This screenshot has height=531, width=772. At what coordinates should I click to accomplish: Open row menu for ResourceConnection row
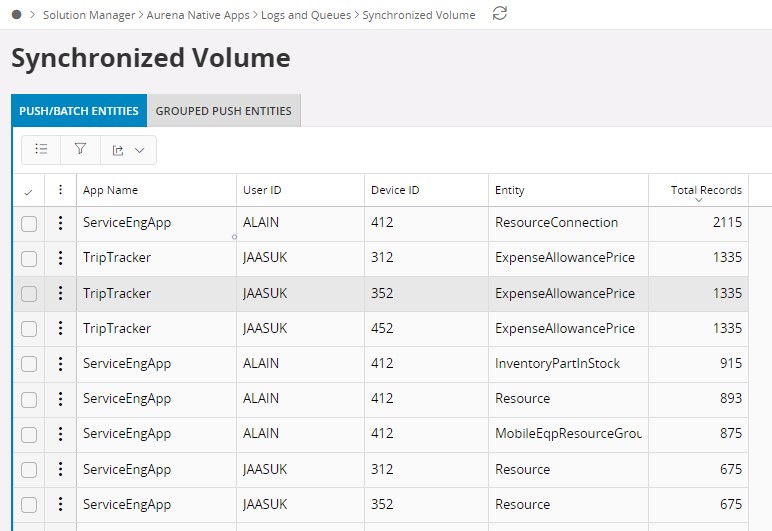(x=60, y=223)
